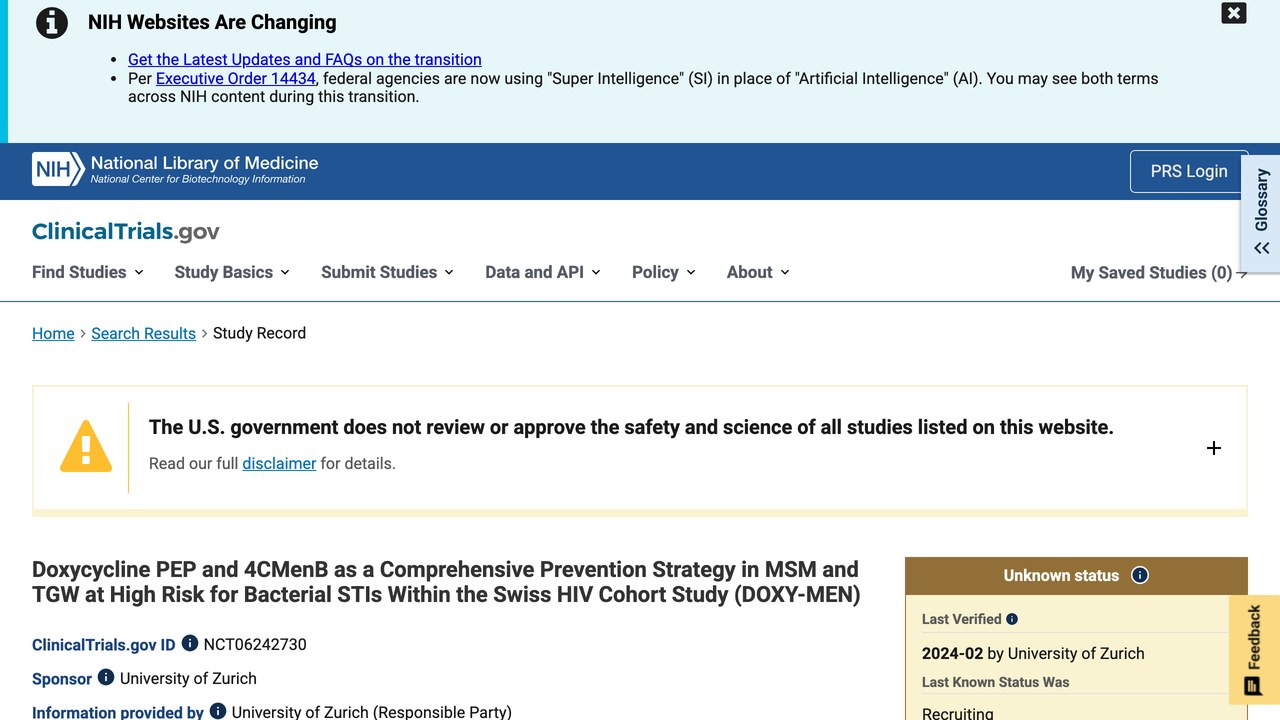Click the PRS Login button

[x=1189, y=171]
